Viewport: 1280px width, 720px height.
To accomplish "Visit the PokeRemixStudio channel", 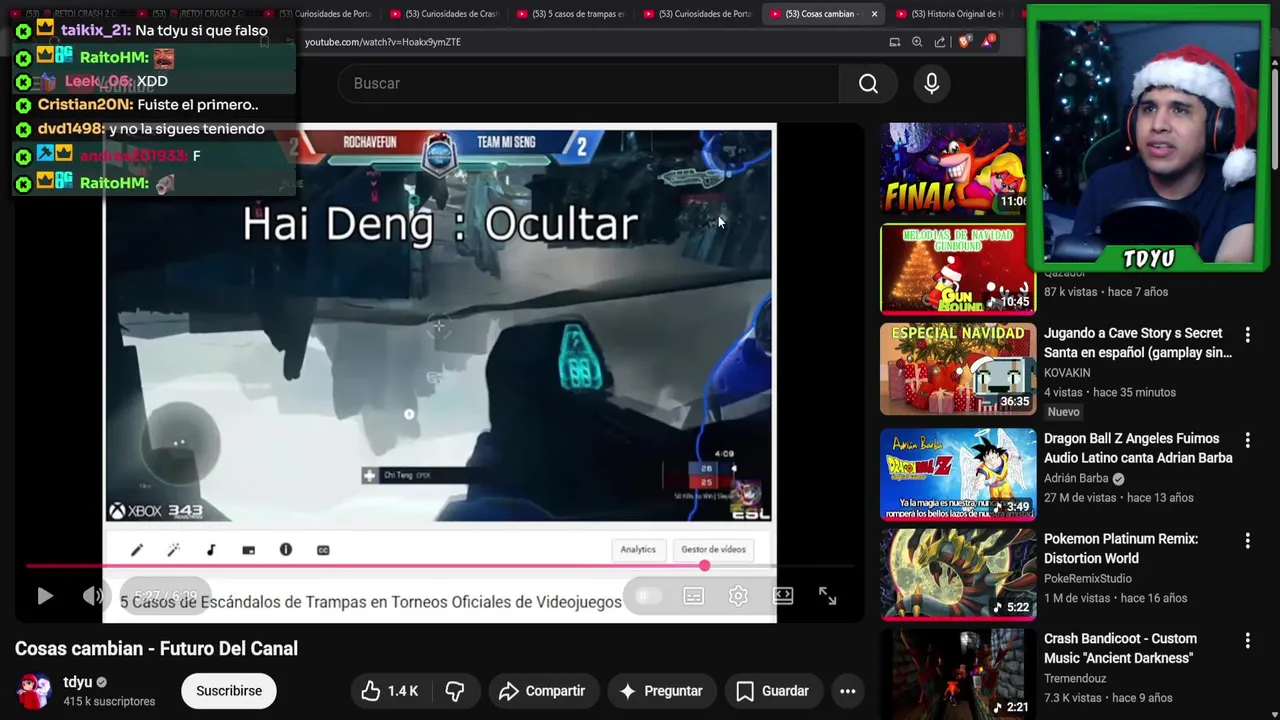I will tap(1088, 579).
